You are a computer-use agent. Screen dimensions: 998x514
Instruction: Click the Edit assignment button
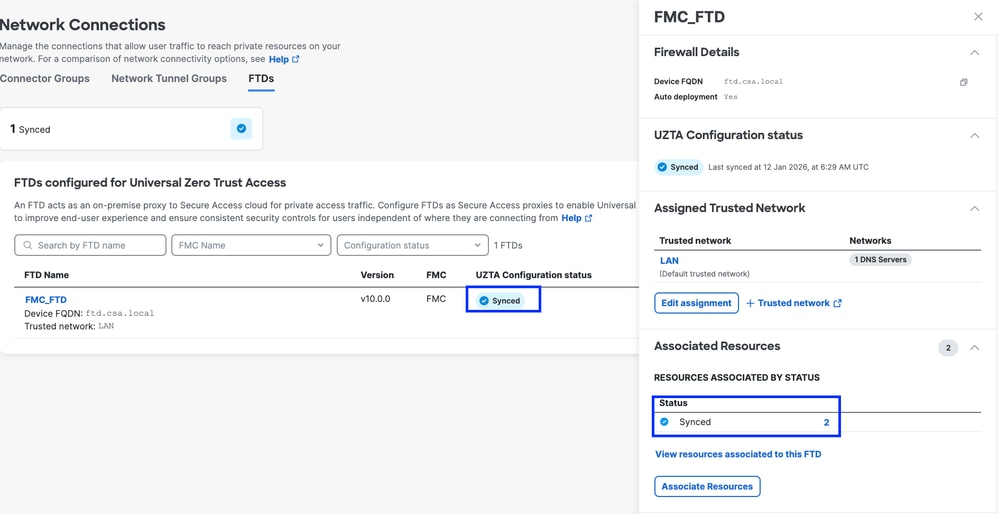point(696,303)
